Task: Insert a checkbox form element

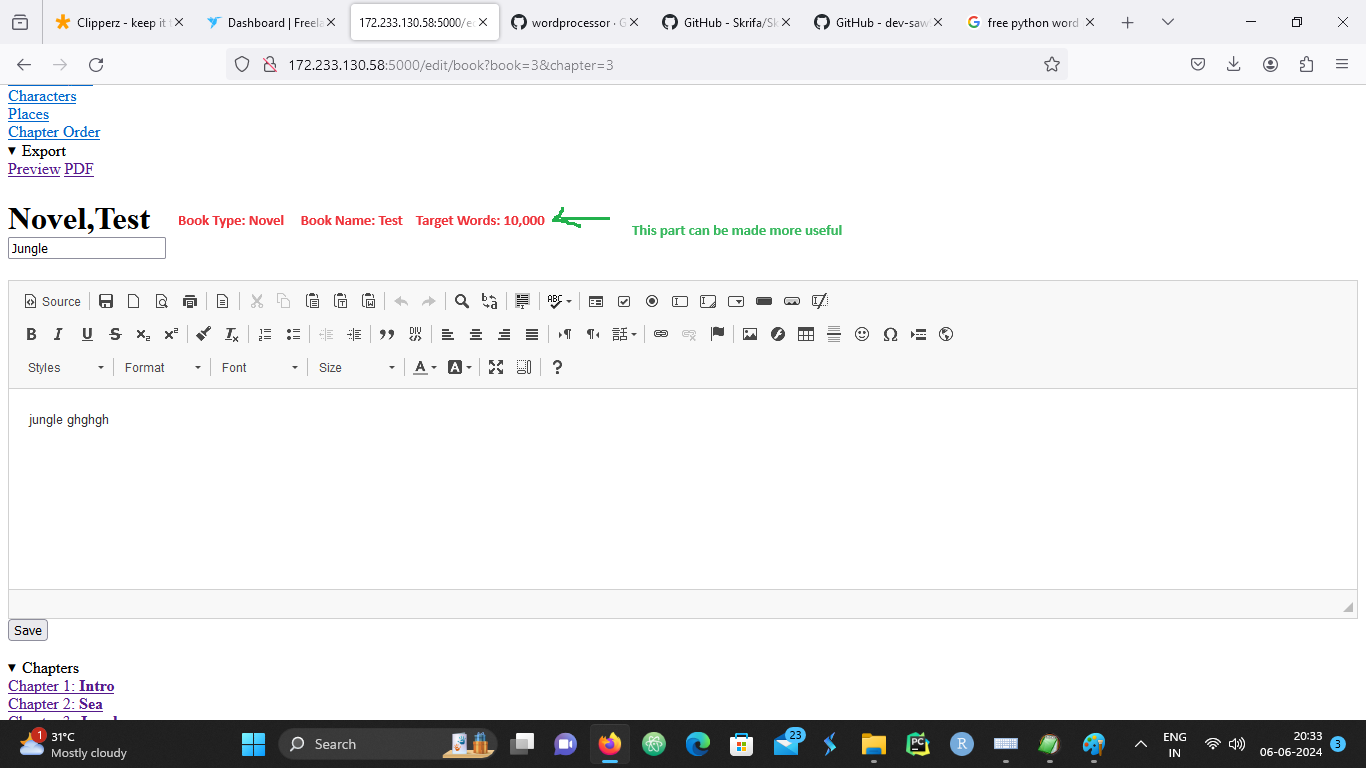Action: point(624,301)
